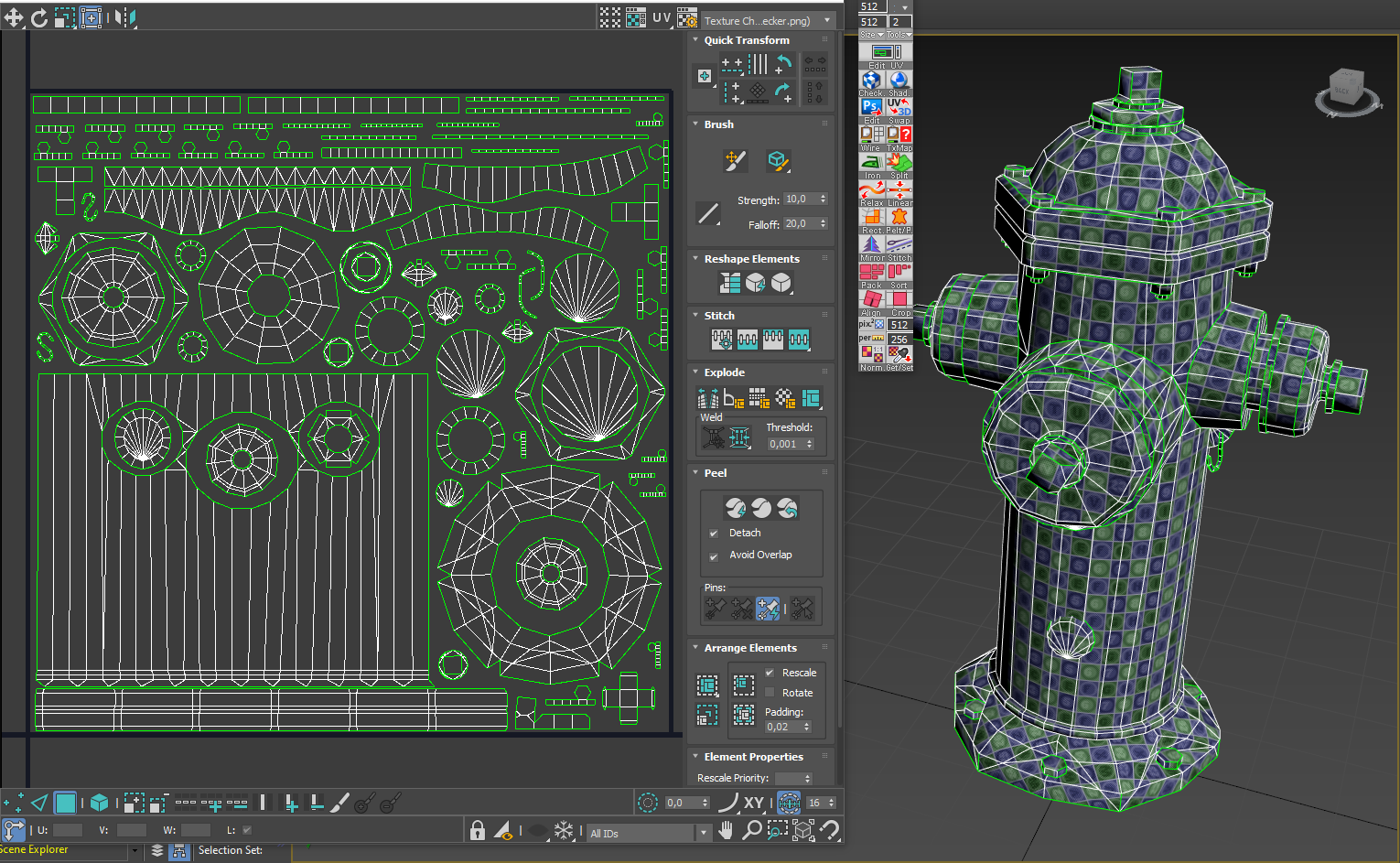Viewport: 1400px width, 863px height.
Task: Click the Zoom magnifier tool
Action: 751,830
